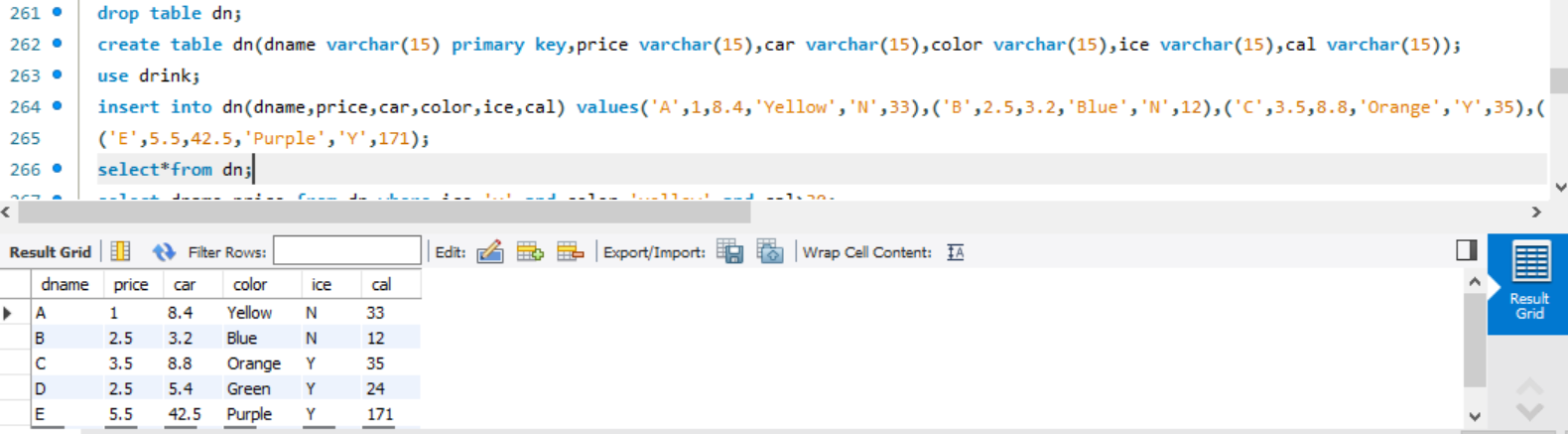Click the statement marker dot on line 264

[x=58, y=105]
